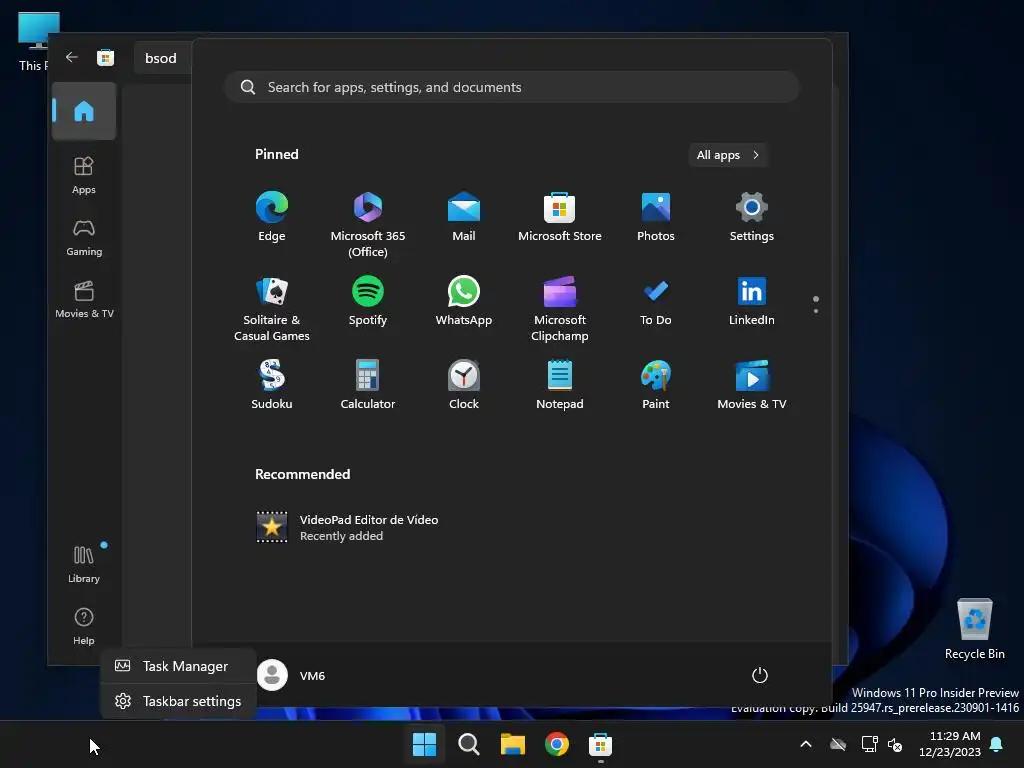
Task: Open Apps section in Store sidebar
Action: tap(84, 176)
